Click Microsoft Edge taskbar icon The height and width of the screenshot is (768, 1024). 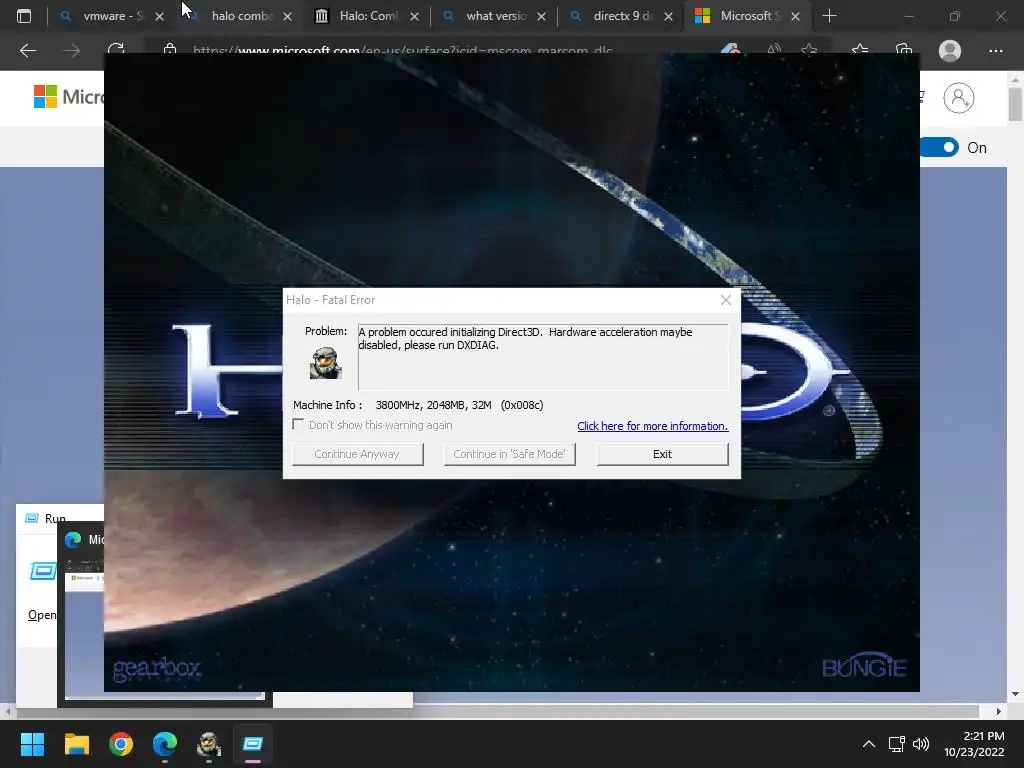(x=165, y=744)
